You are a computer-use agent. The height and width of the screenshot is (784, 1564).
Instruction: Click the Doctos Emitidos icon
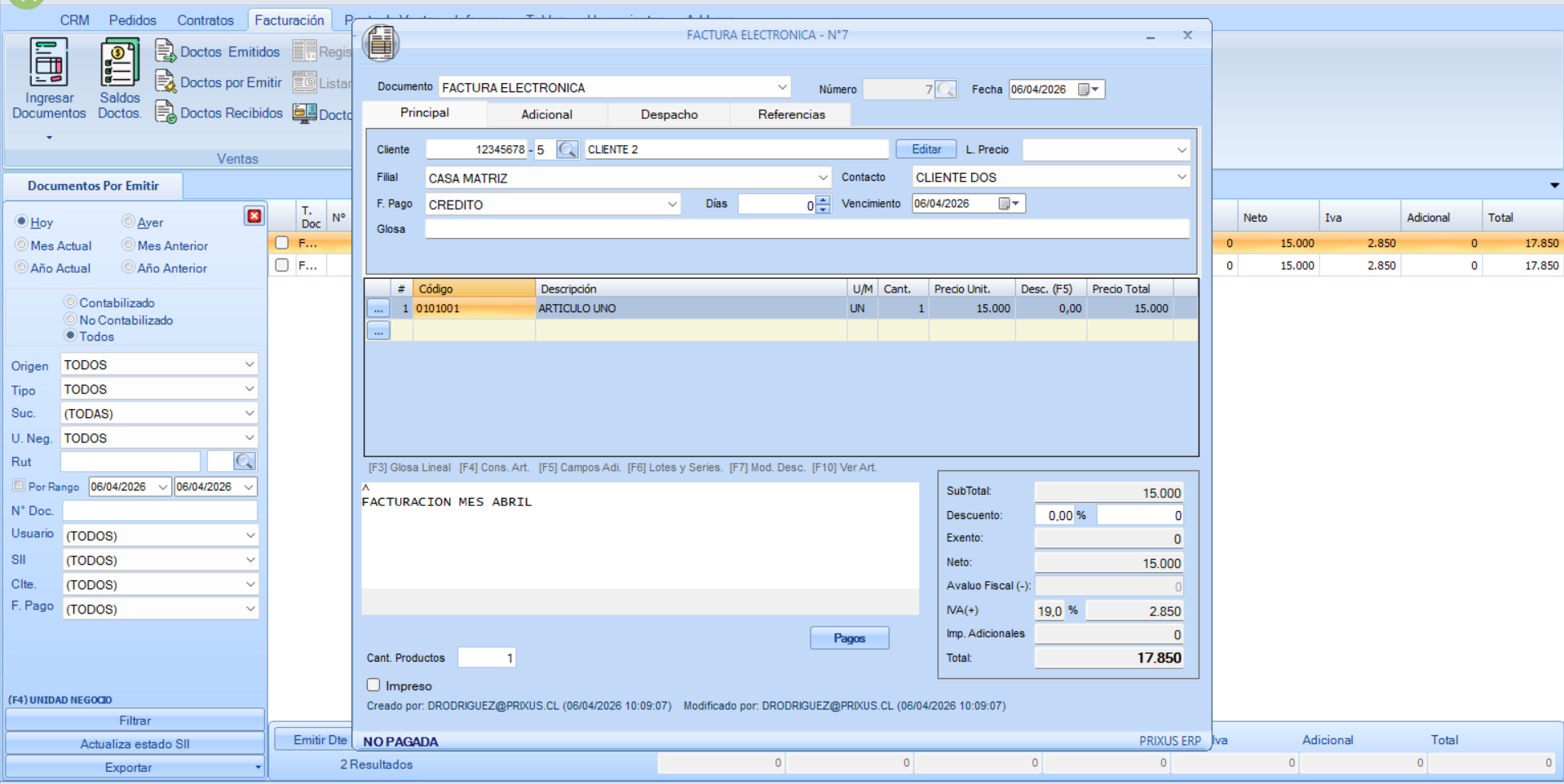click(166, 51)
